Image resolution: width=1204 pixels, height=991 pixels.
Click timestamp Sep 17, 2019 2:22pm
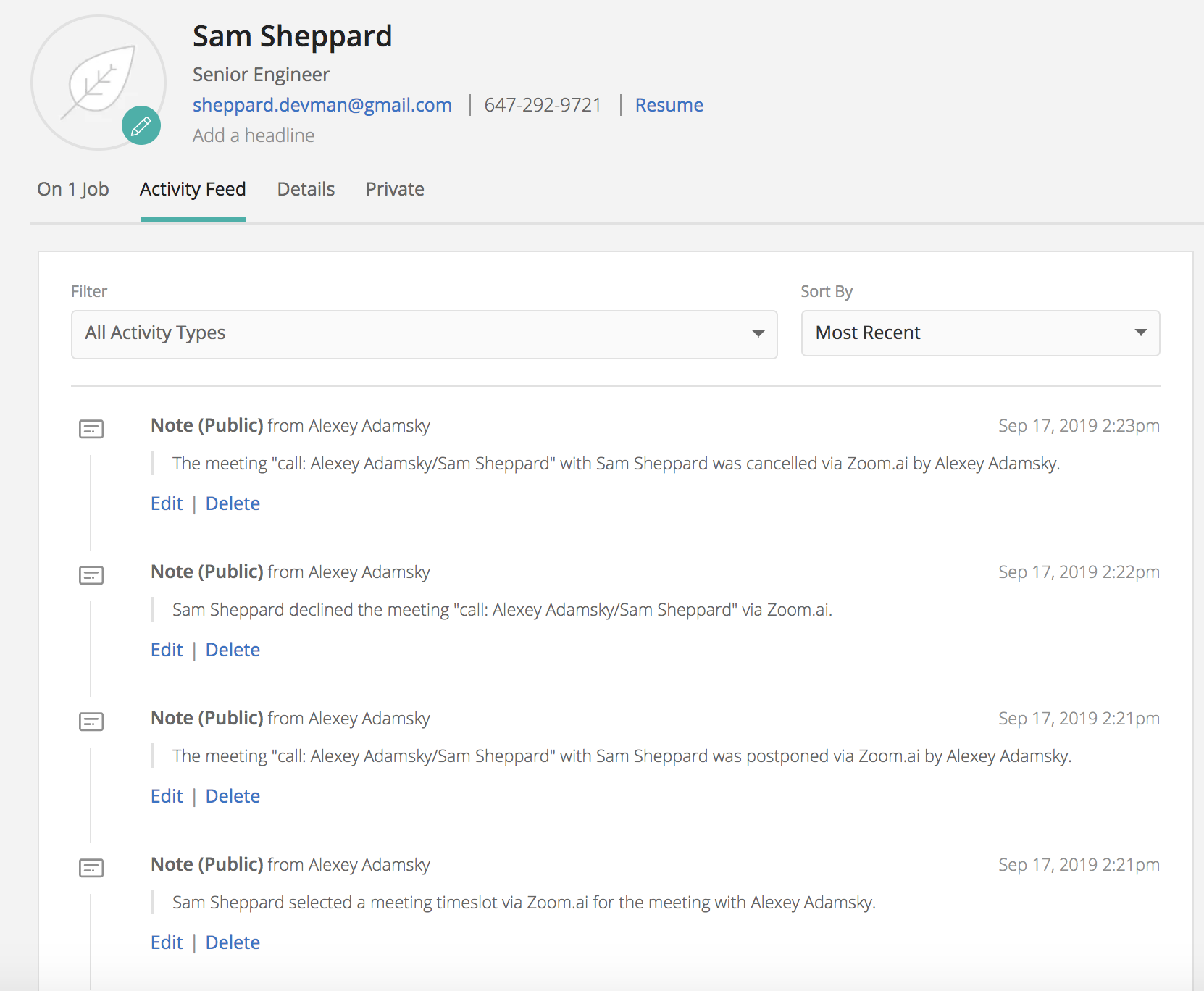[x=1079, y=572]
